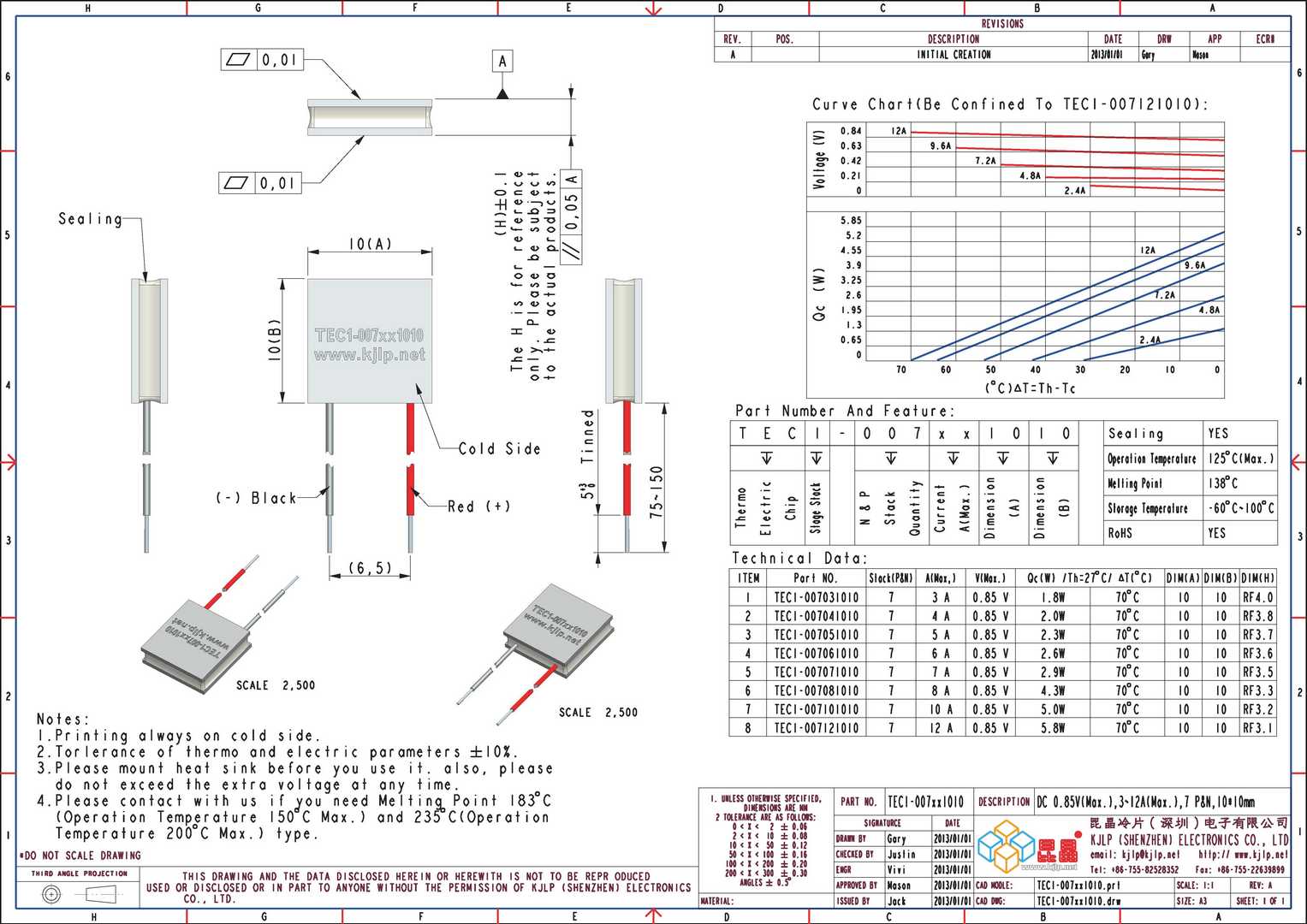
Task: Click the "Sealing" callout label
Action: (90, 219)
